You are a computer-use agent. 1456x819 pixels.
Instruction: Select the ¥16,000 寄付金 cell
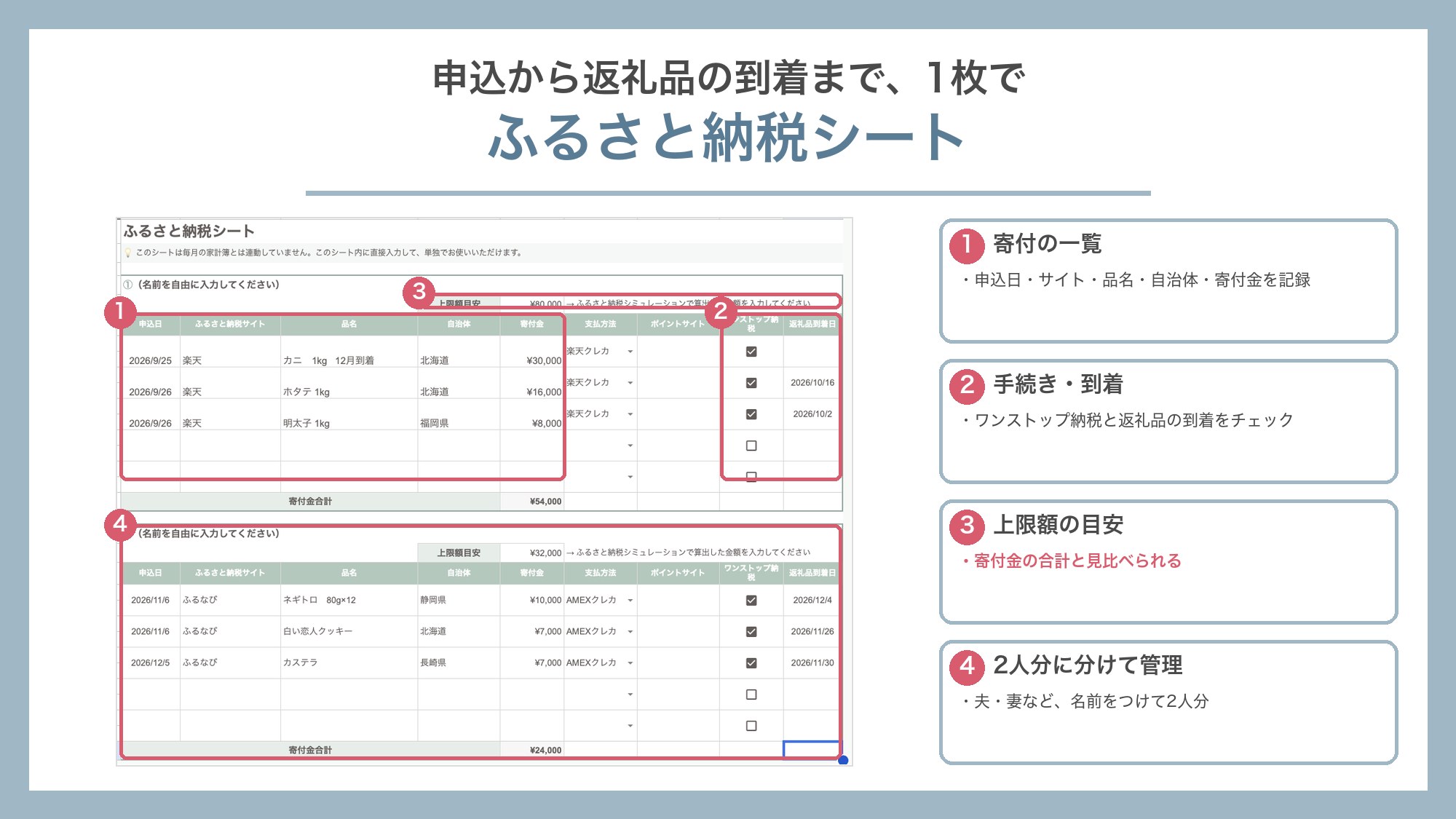tap(532, 383)
